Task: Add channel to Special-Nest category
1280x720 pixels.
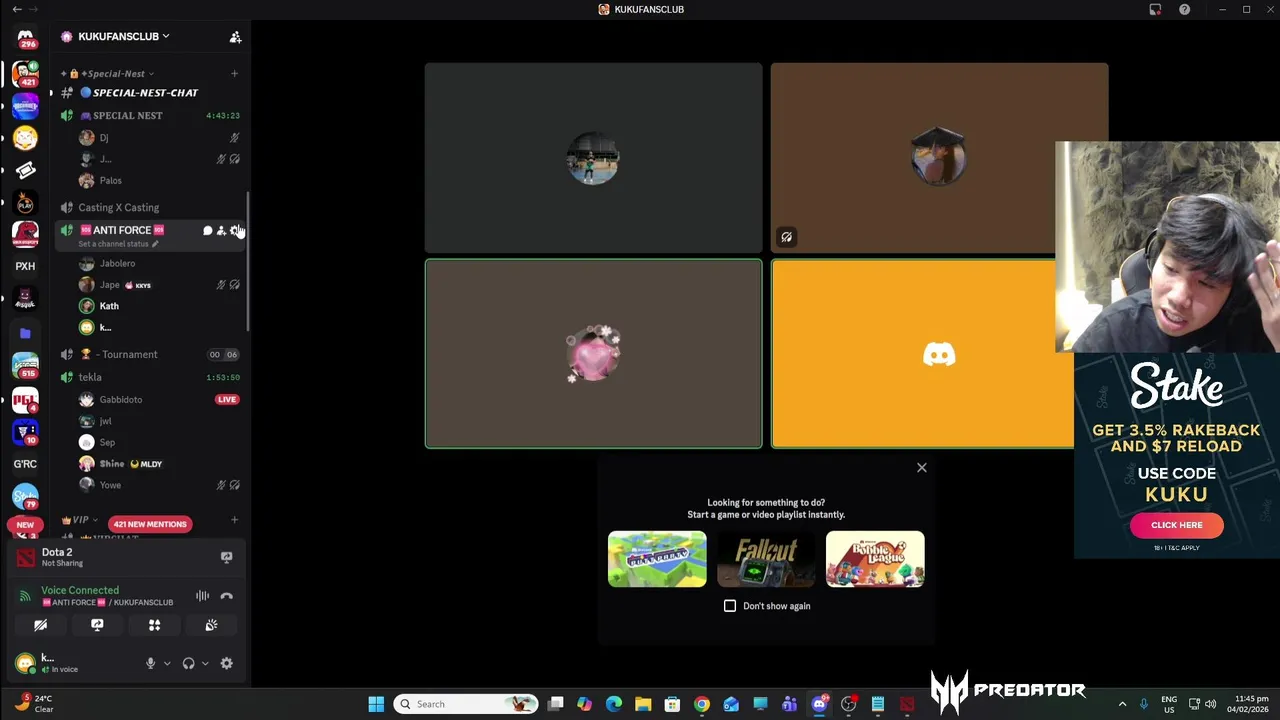Action: [234, 73]
